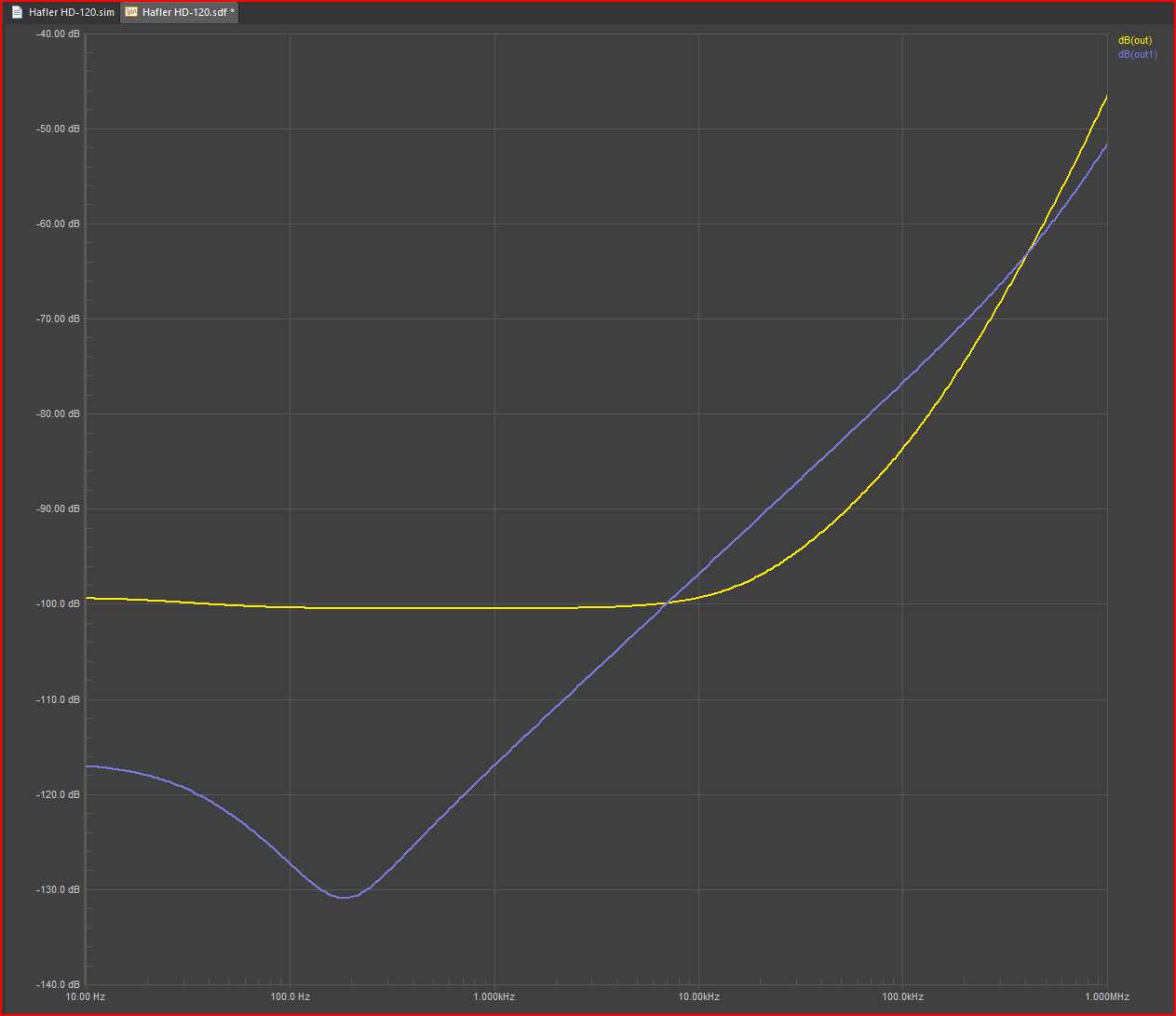This screenshot has height=1016, width=1176.
Task: Click the -80.00 dB axis label
Action: click(59, 413)
